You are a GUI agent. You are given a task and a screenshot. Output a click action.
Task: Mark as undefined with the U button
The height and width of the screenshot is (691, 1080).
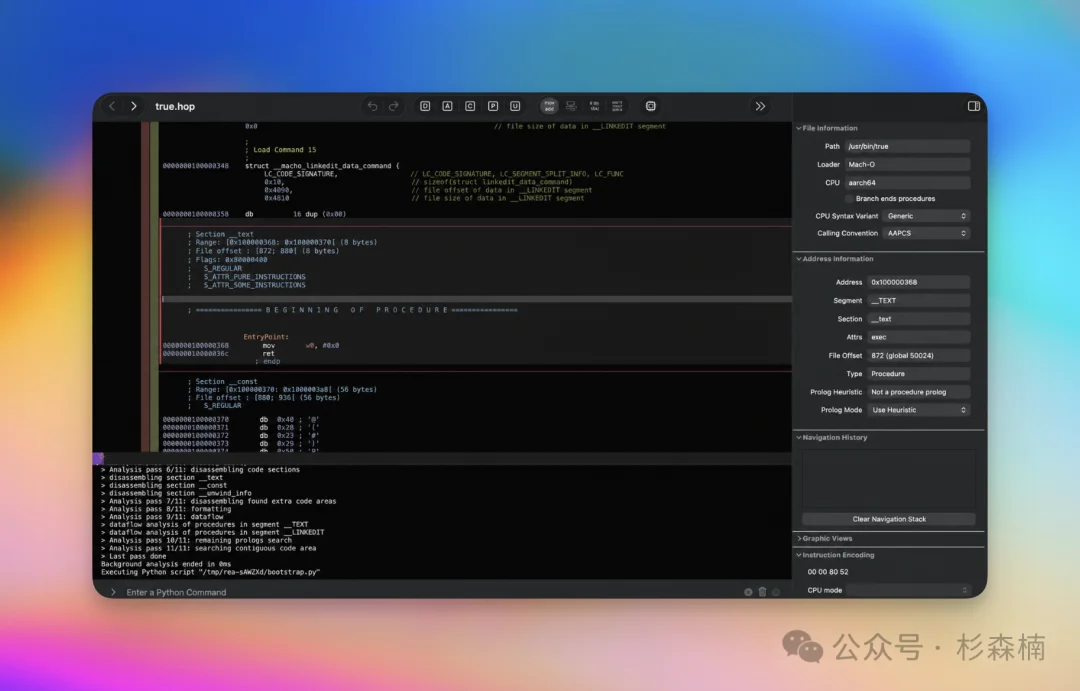tap(515, 106)
